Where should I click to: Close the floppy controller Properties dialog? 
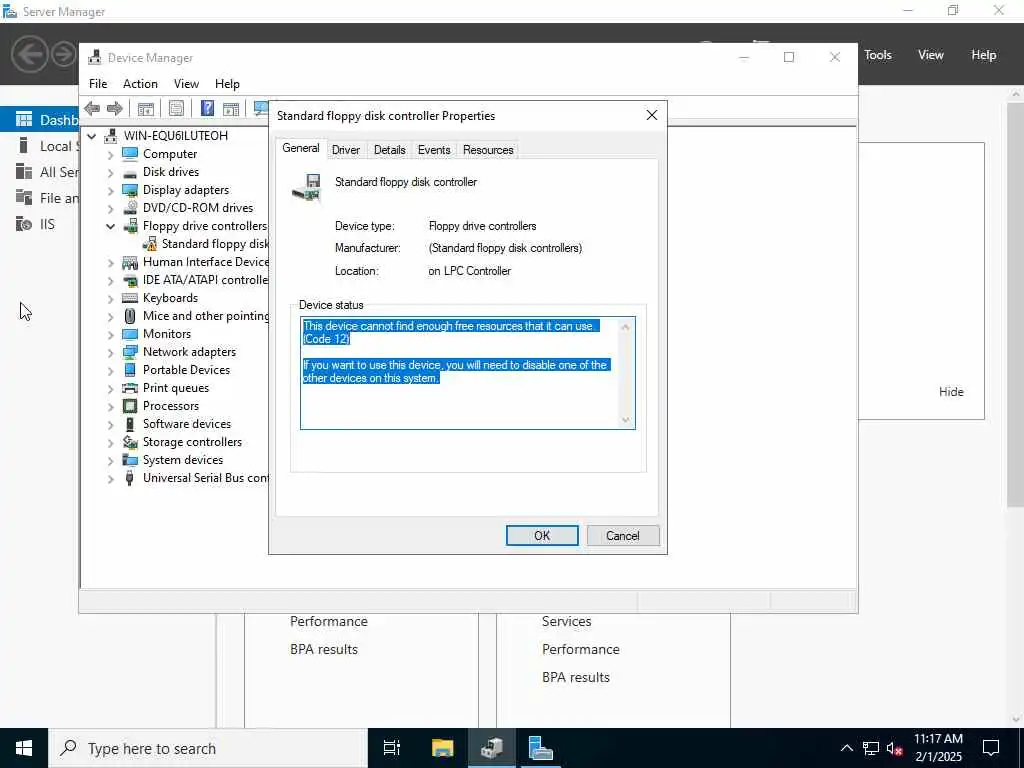(x=652, y=116)
